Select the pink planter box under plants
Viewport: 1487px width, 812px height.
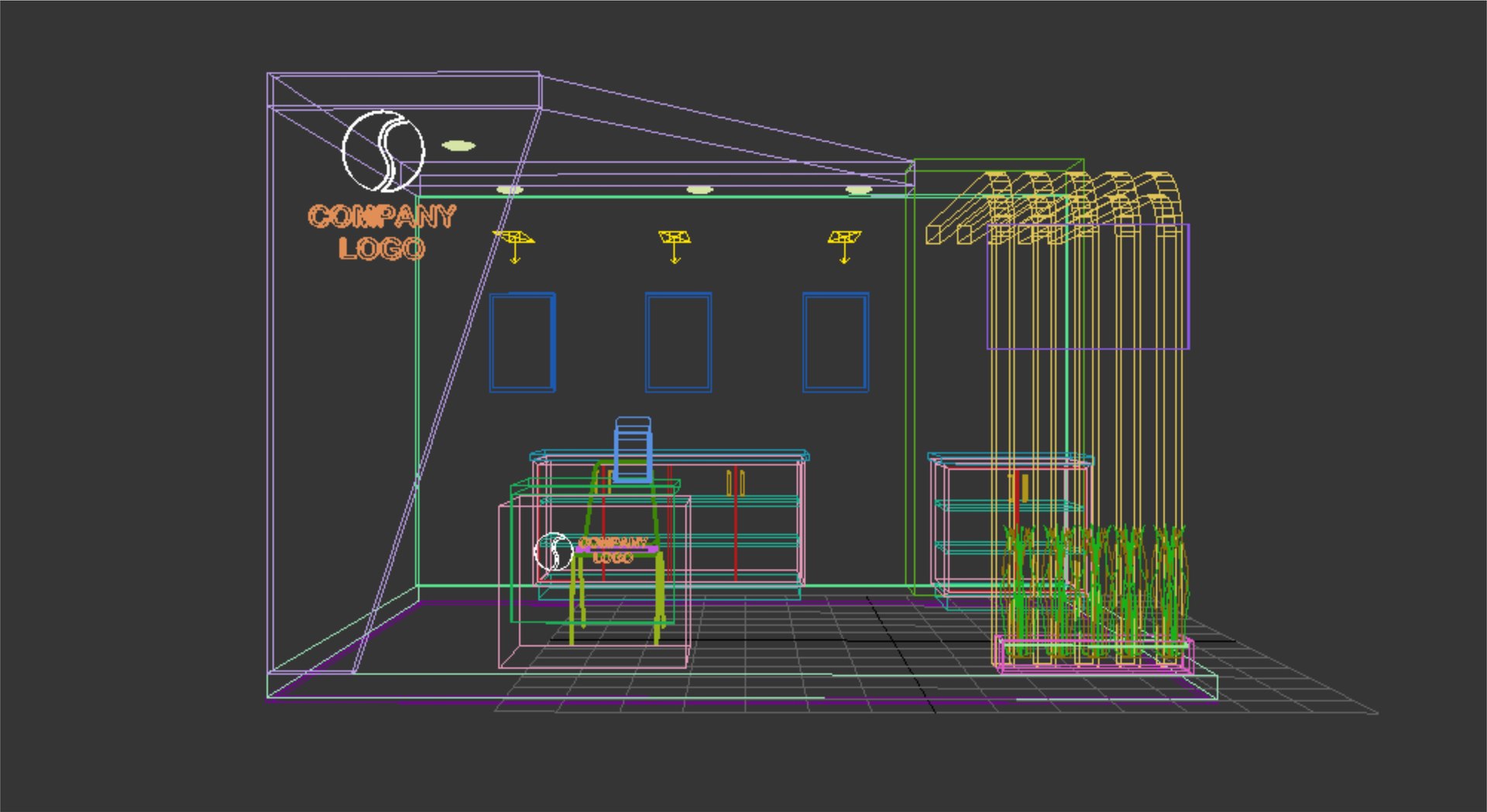coord(1094,654)
